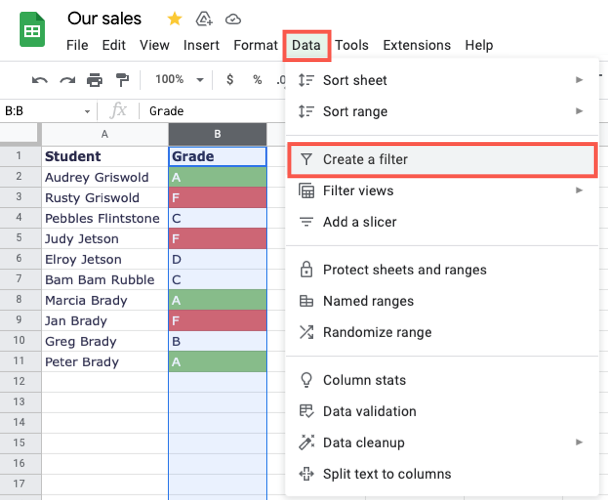Redo the last action

click(67, 80)
